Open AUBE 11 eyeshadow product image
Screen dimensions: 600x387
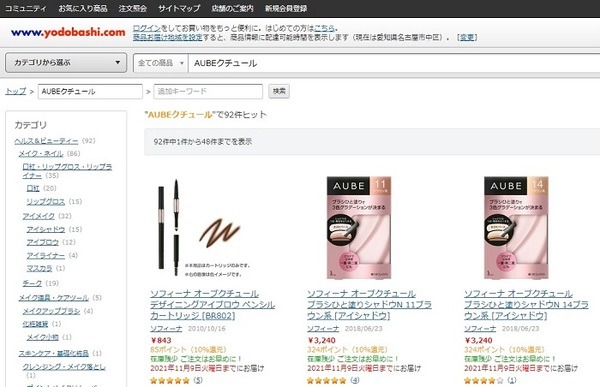[x=359, y=227]
